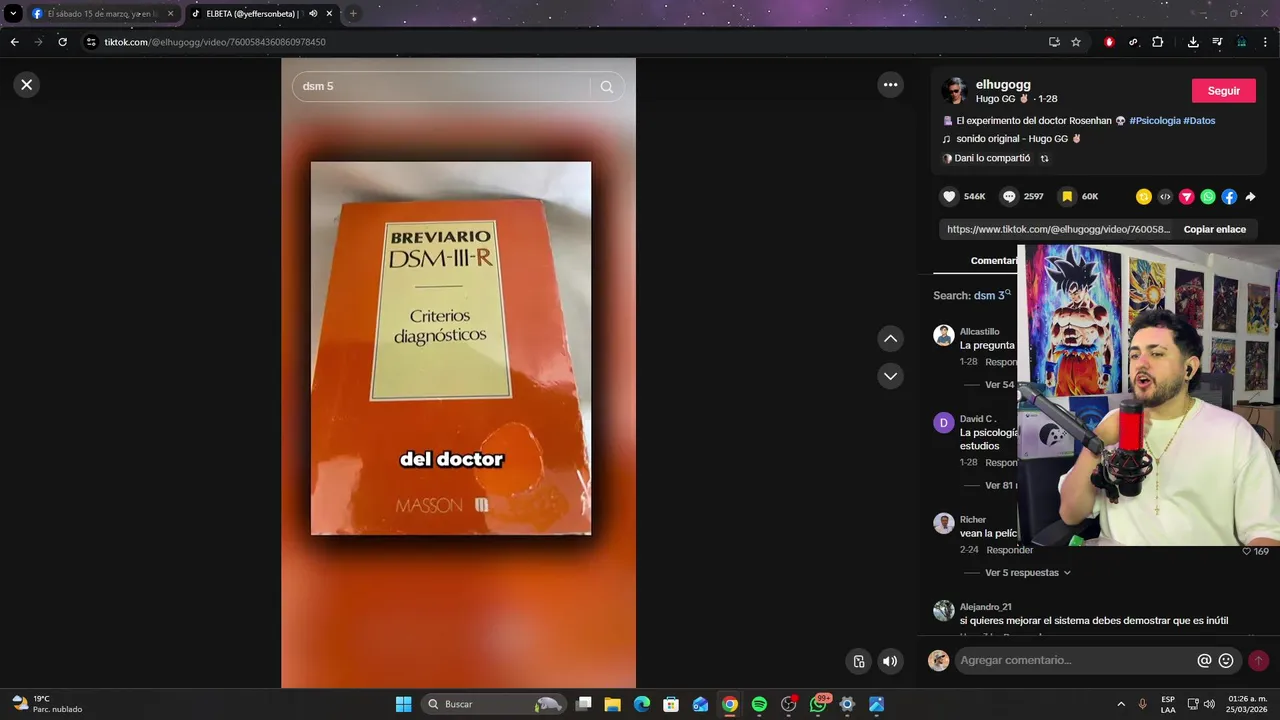Open browser downloads icon
1280x720 pixels.
click(x=1193, y=42)
